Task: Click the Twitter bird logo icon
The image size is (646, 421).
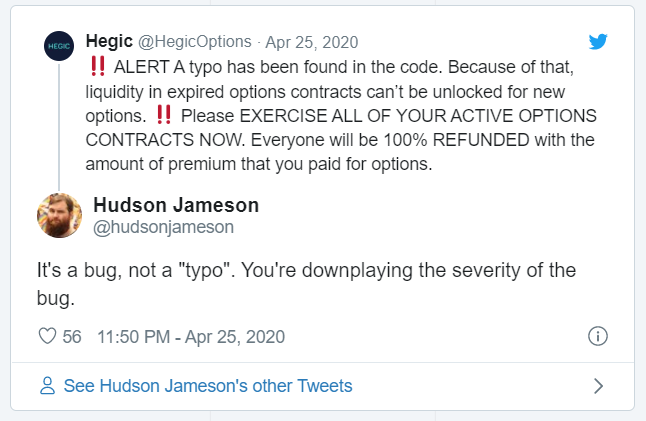Action: [x=598, y=42]
